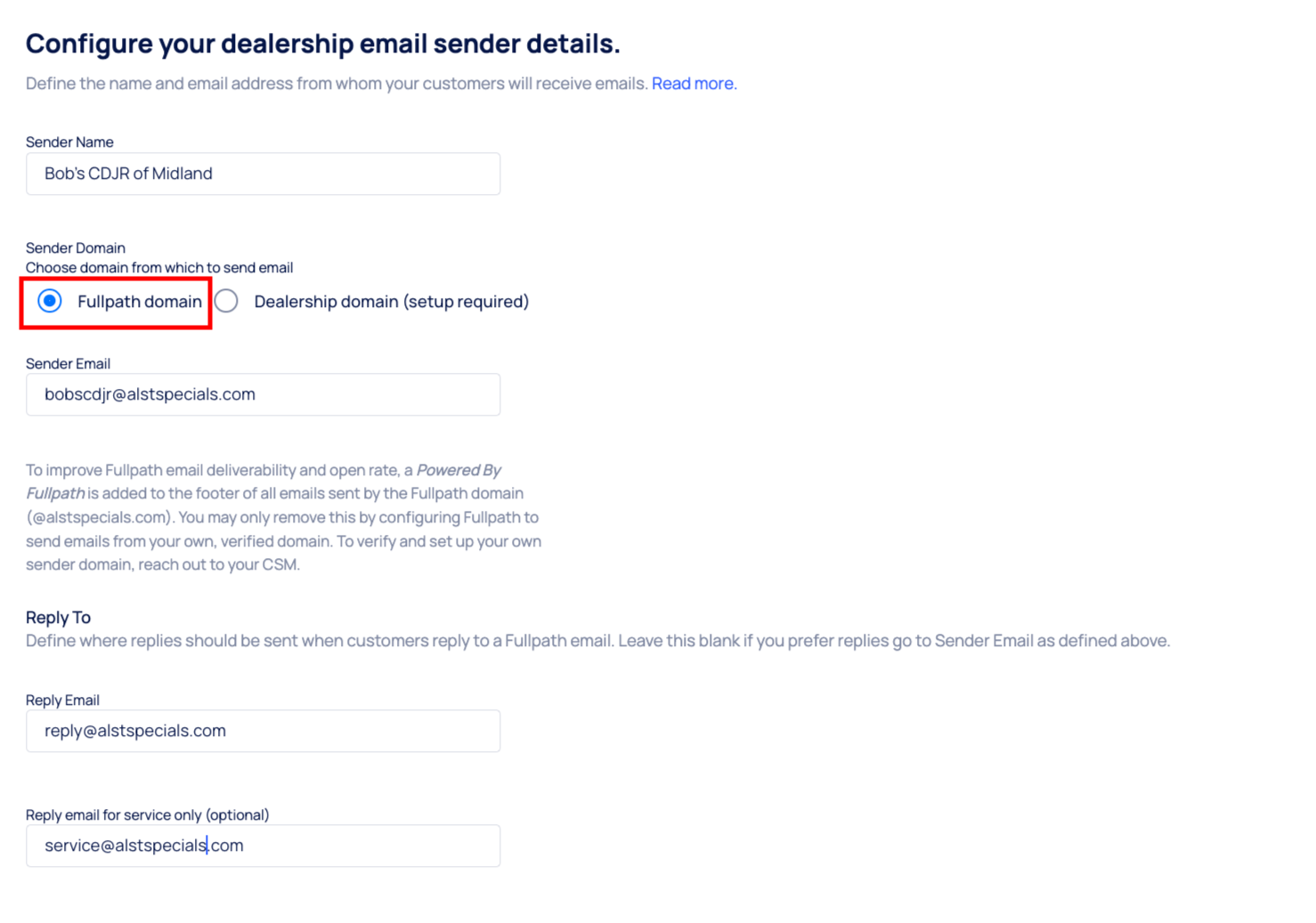Image resolution: width=1316 pixels, height=923 pixels.
Task: Click the Sender Name input field
Action: click(263, 174)
